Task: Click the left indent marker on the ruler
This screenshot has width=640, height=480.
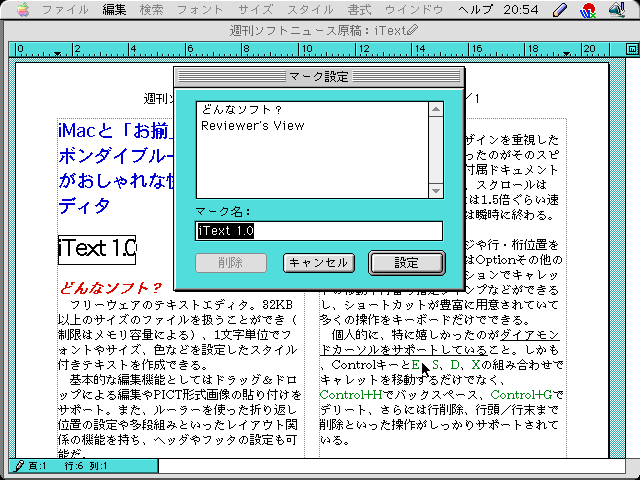Action: pos(58,53)
